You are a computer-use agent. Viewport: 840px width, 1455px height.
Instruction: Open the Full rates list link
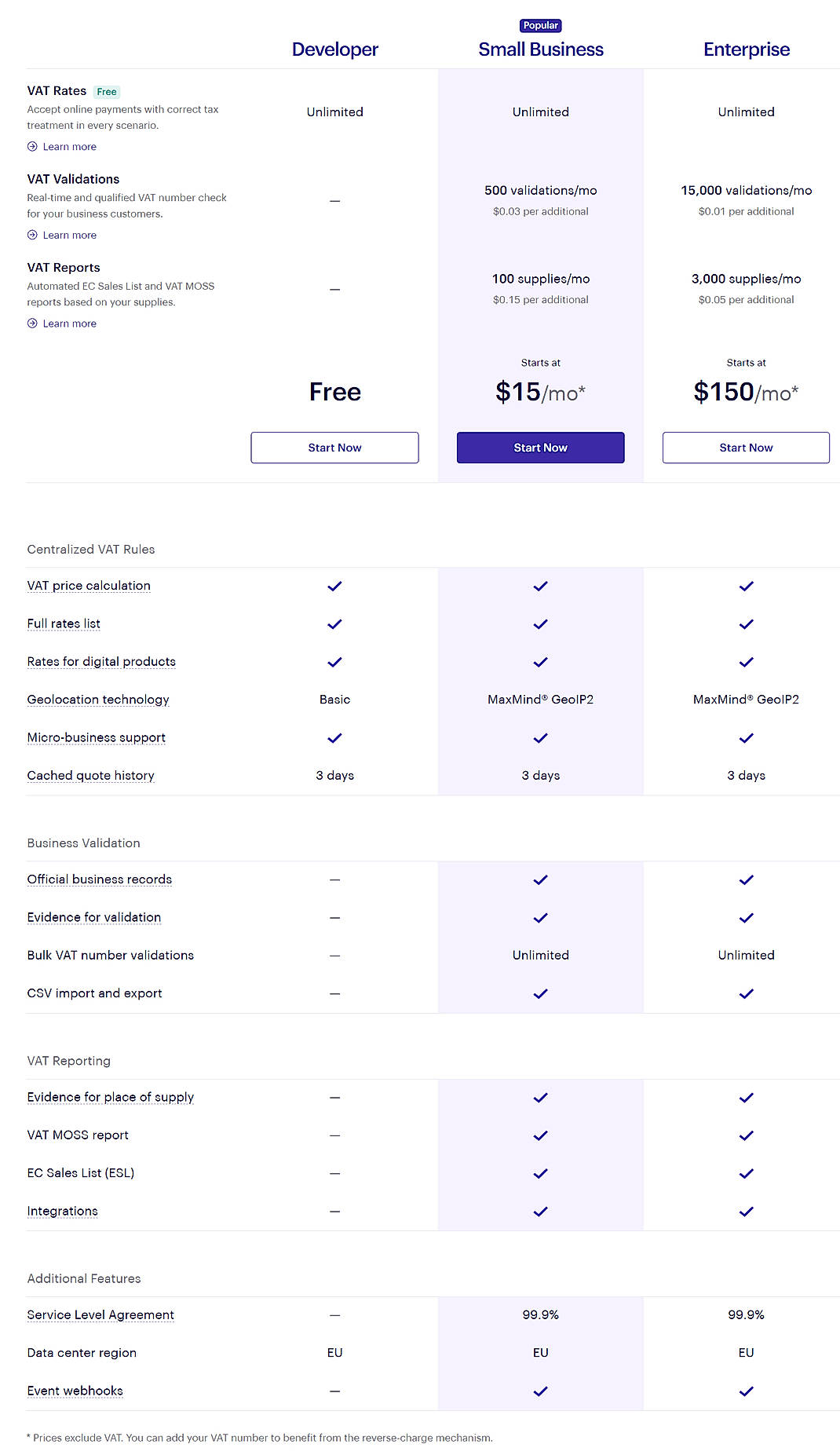pyautogui.click(x=63, y=623)
